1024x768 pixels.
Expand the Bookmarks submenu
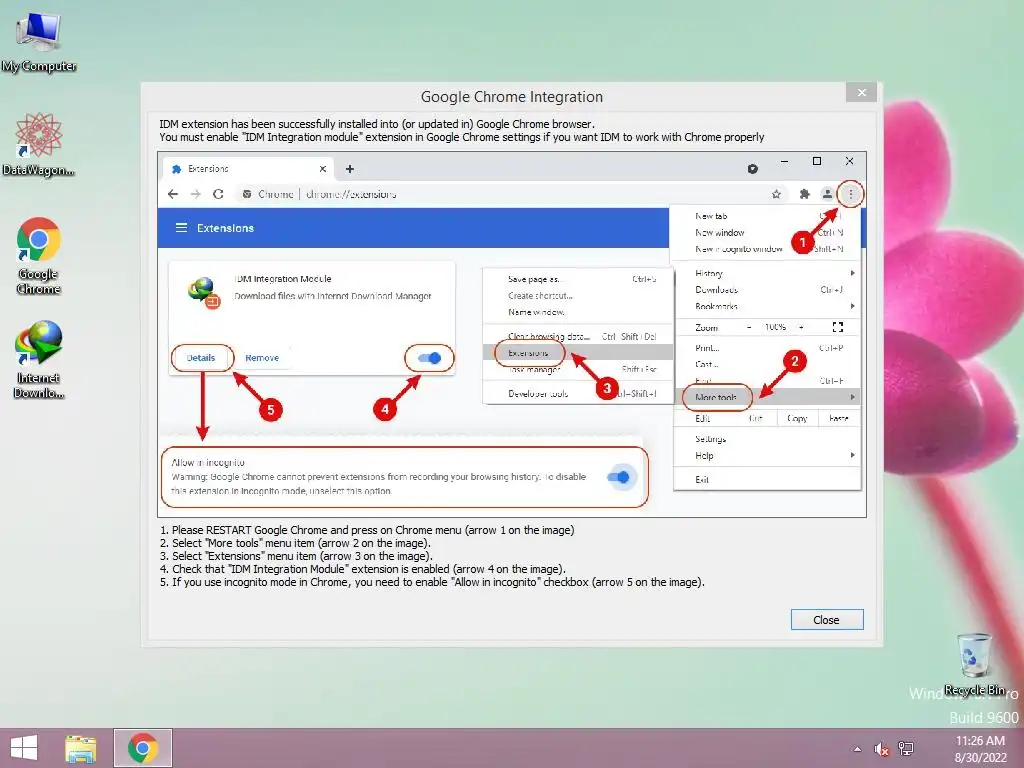(x=767, y=306)
